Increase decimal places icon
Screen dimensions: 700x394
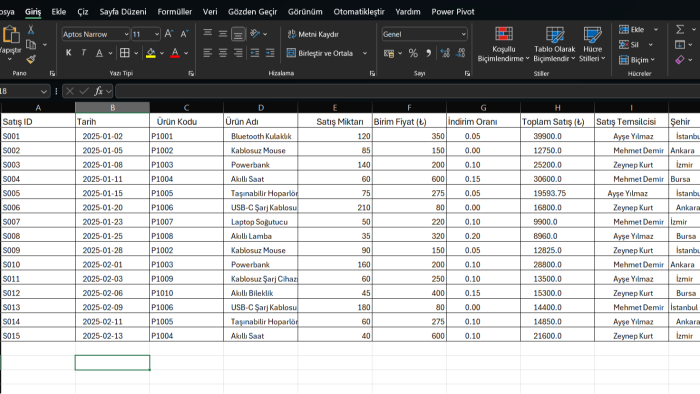pos(445,53)
